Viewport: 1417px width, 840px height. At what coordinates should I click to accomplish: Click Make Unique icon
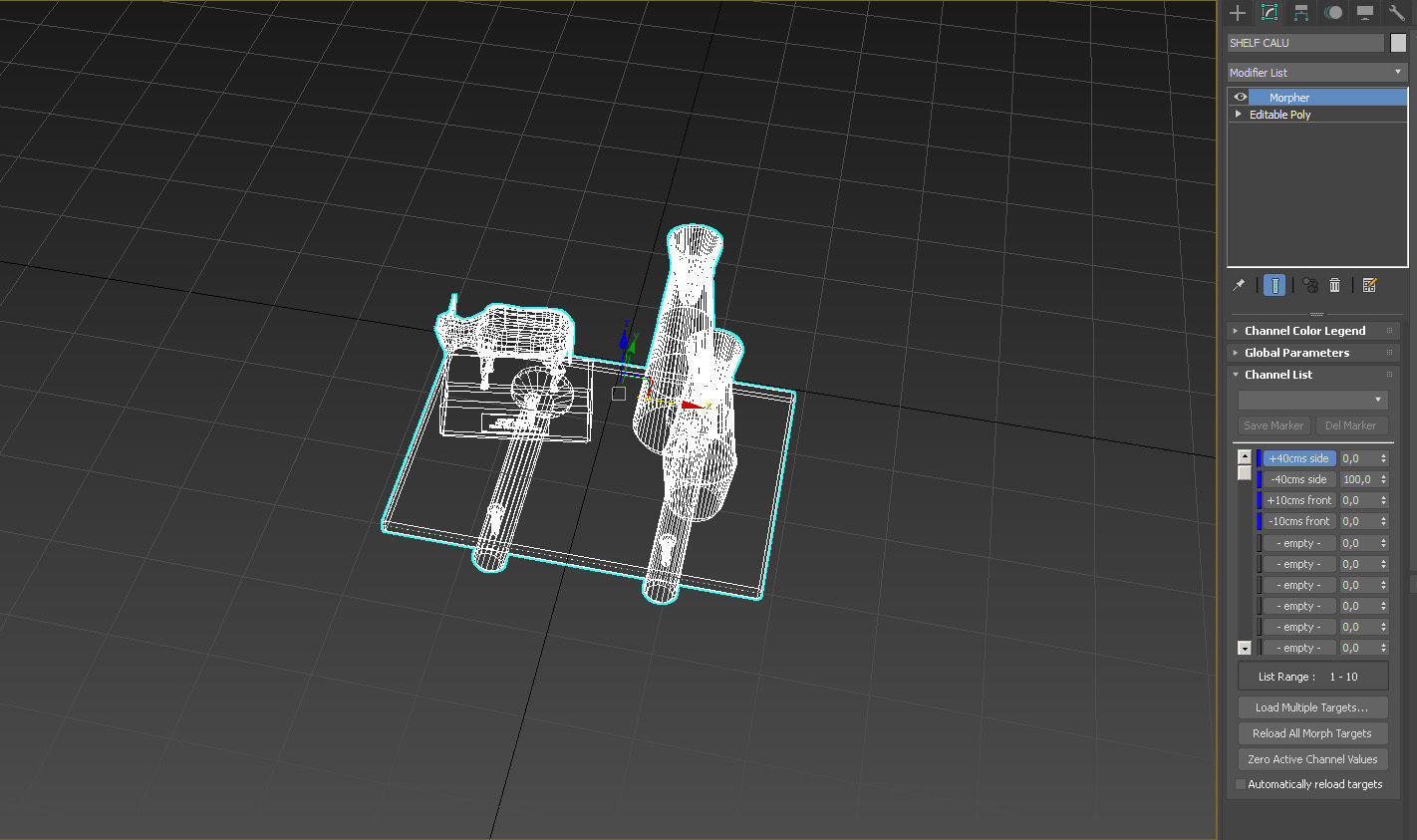point(1310,285)
